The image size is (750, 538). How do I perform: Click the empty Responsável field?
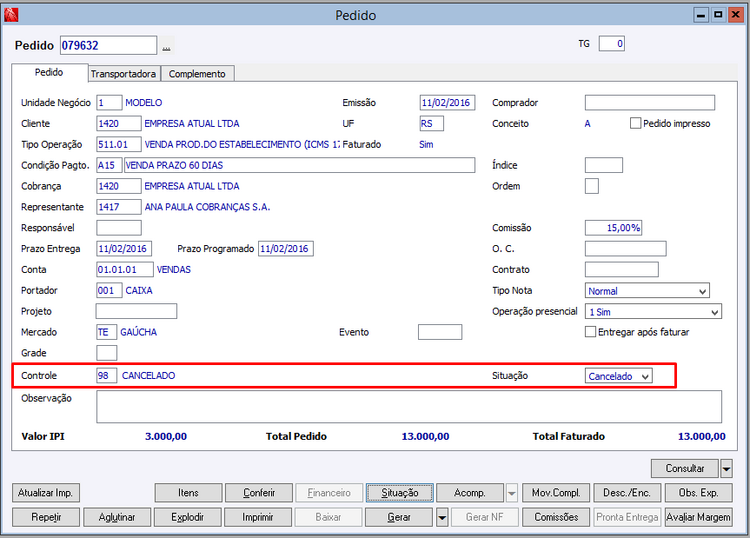click(x=119, y=228)
